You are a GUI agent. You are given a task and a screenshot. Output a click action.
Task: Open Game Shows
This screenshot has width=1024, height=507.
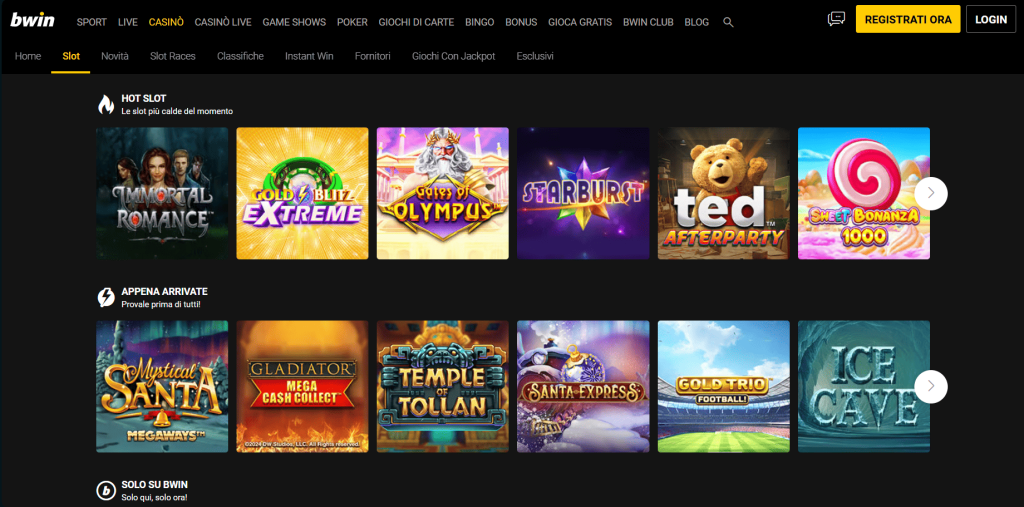click(x=294, y=22)
